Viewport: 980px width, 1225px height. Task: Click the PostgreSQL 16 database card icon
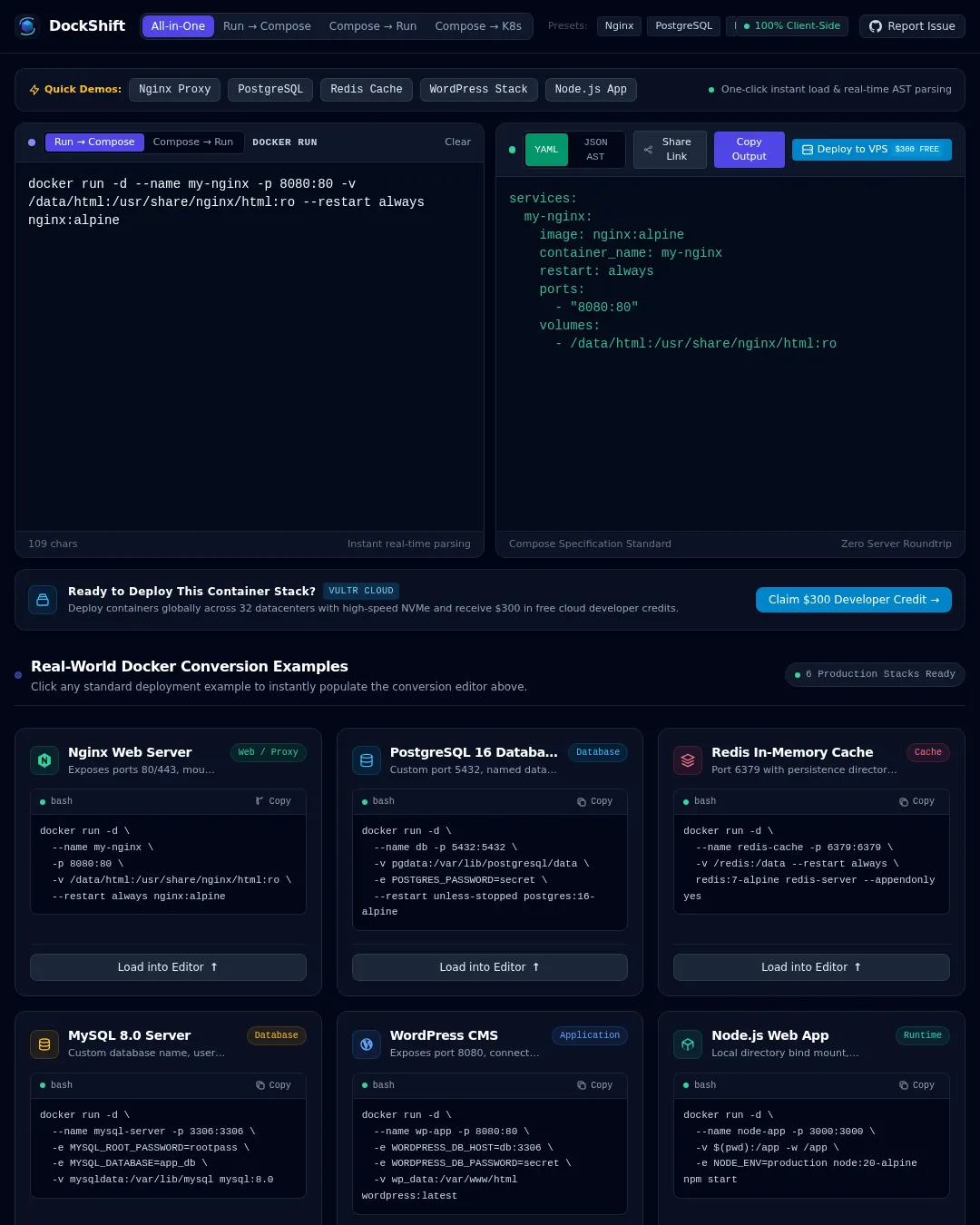pyautogui.click(x=367, y=760)
